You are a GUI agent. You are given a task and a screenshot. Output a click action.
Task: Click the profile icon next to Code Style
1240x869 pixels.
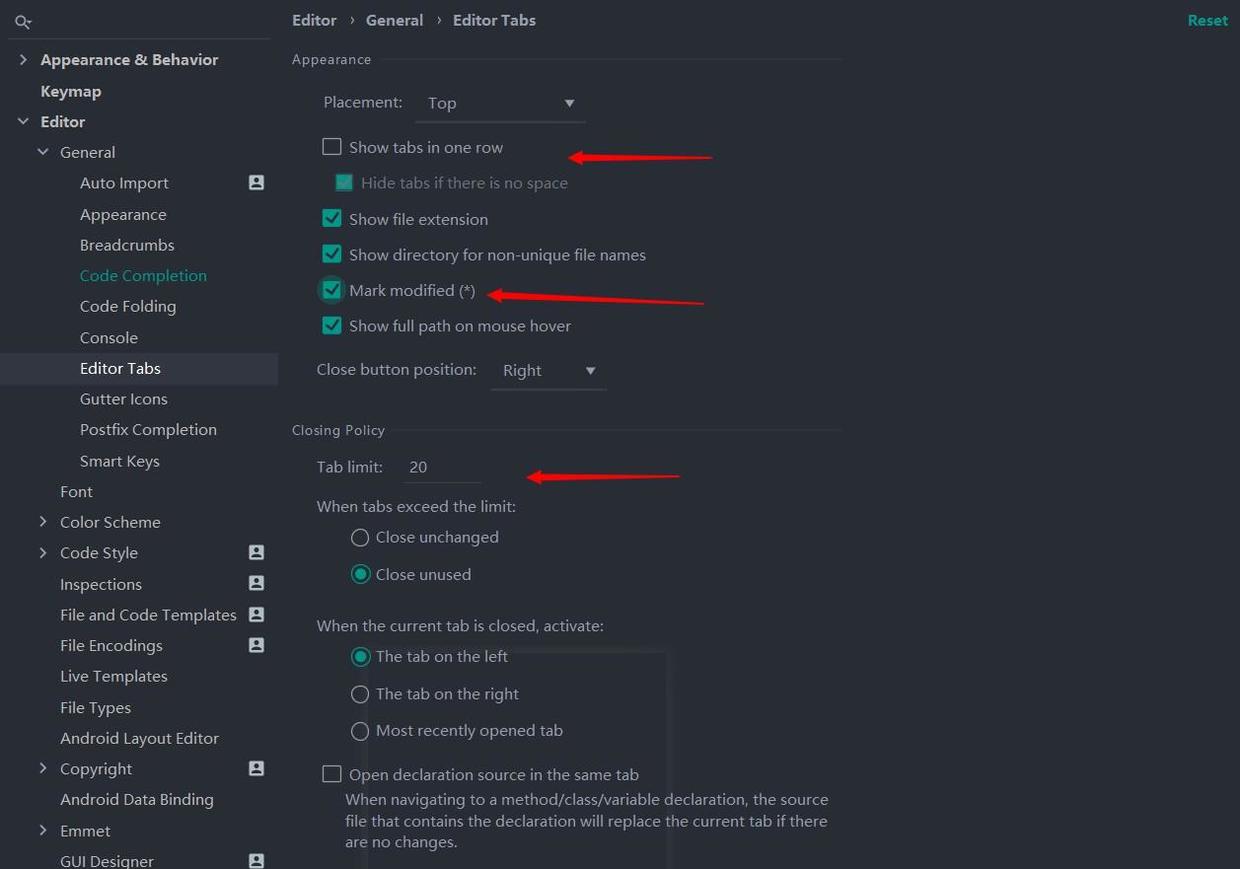pyautogui.click(x=256, y=553)
